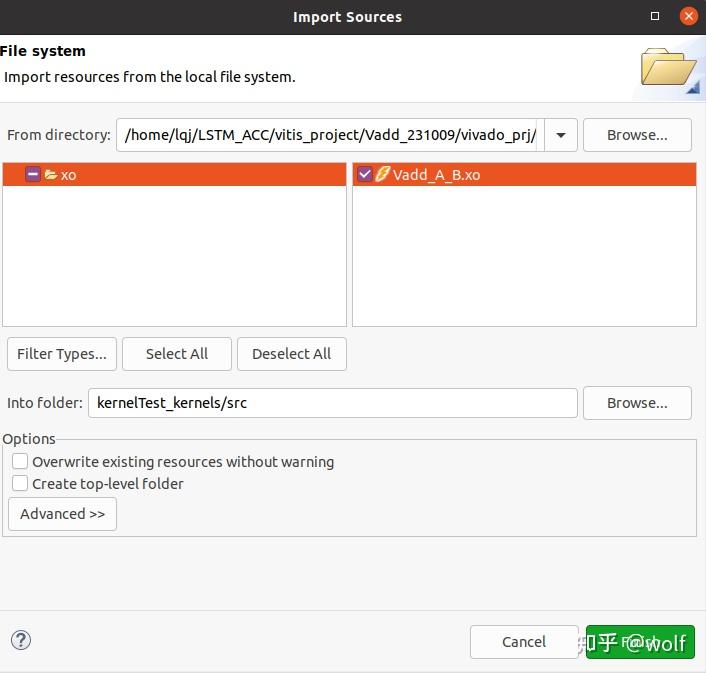The height and width of the screenshot is (673, 706).
Task: Click the Into folder text field
Action: pos(332,403)
